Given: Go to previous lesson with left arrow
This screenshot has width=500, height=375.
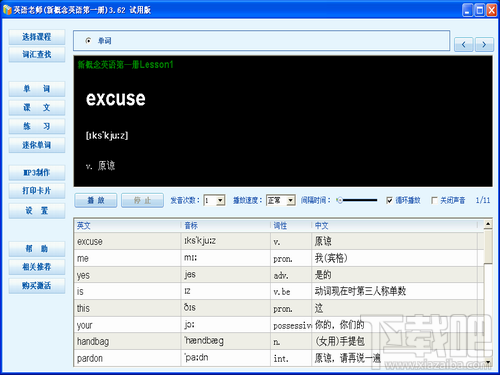Looking at the screenshot, I should (x=464, y=44).
